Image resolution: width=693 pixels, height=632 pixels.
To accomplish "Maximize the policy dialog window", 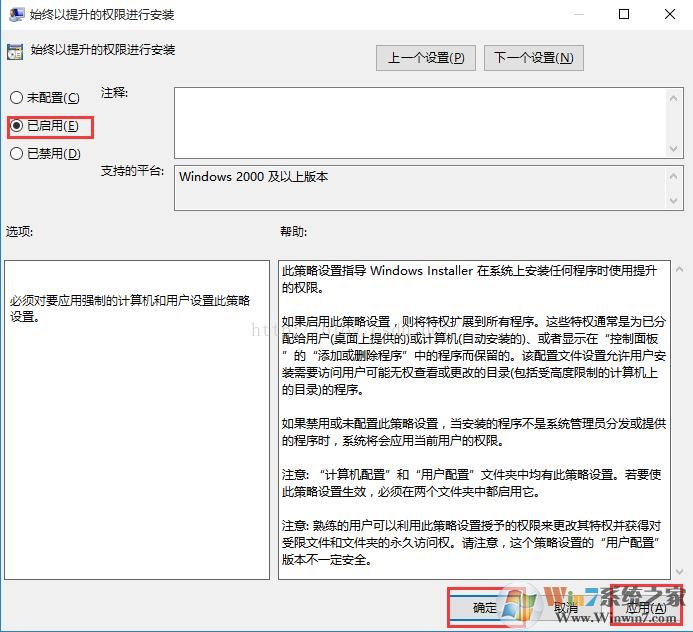I will point(624,14).
